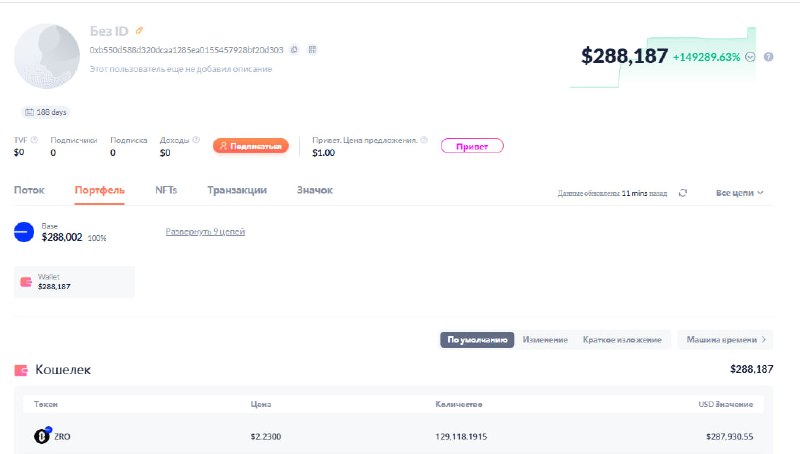Select the По умолчанию view toggle
This screenshot has width=800, height=454.
click(x=477, y=340)
